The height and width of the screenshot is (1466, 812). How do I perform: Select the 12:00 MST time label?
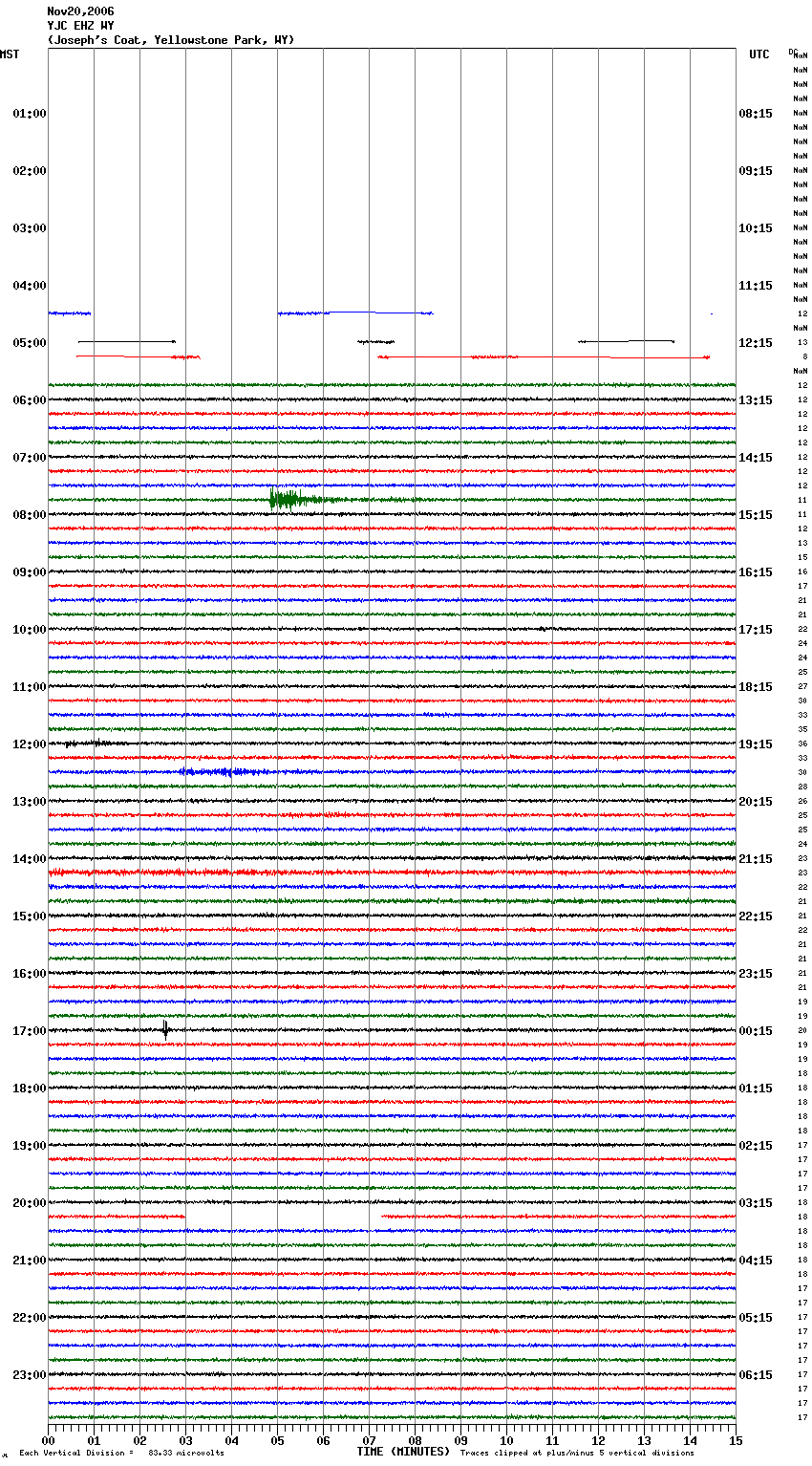pos(30,744)
